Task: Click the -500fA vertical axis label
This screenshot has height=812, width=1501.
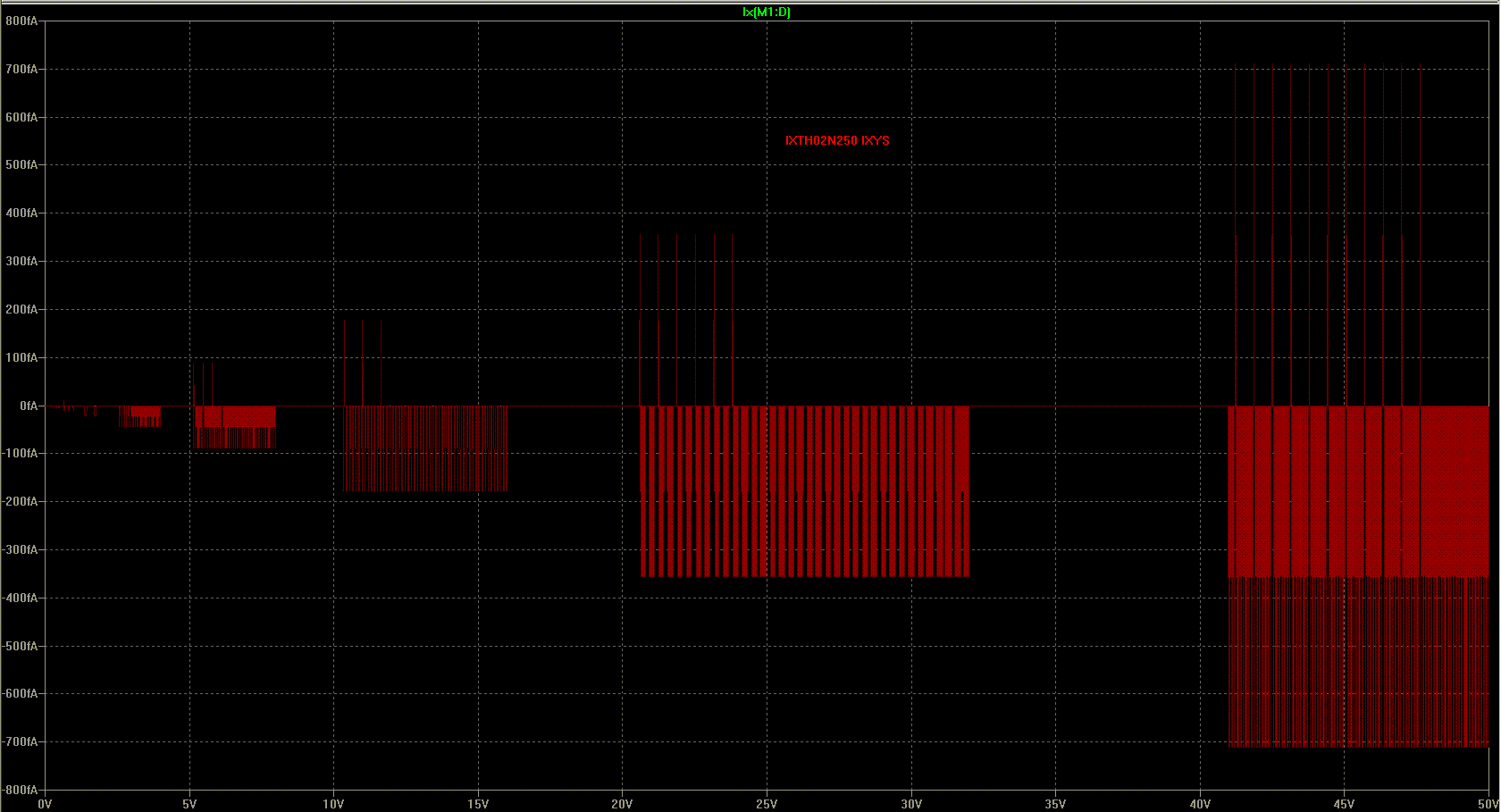Action: (20, 646)
